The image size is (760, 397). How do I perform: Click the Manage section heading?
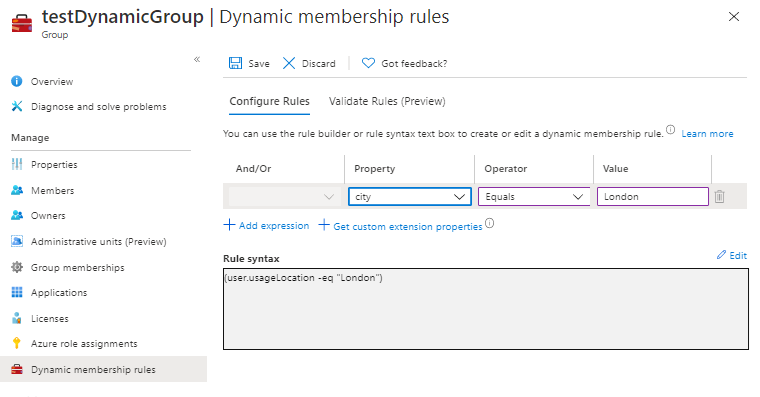[30, 138]
